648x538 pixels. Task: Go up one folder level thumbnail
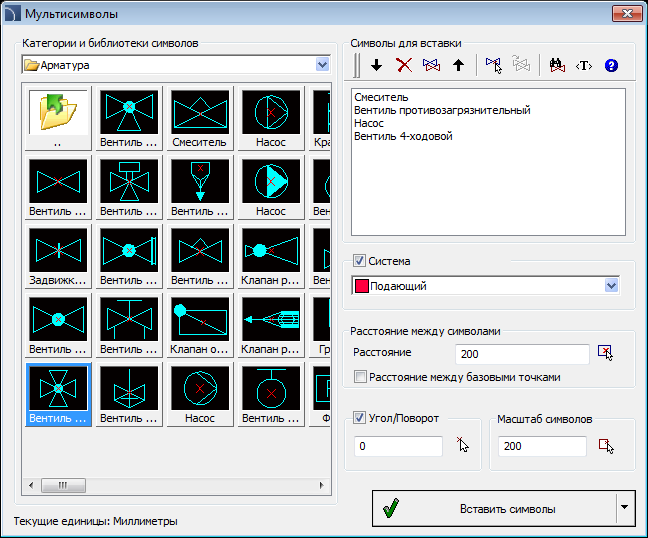pos(58,118)
